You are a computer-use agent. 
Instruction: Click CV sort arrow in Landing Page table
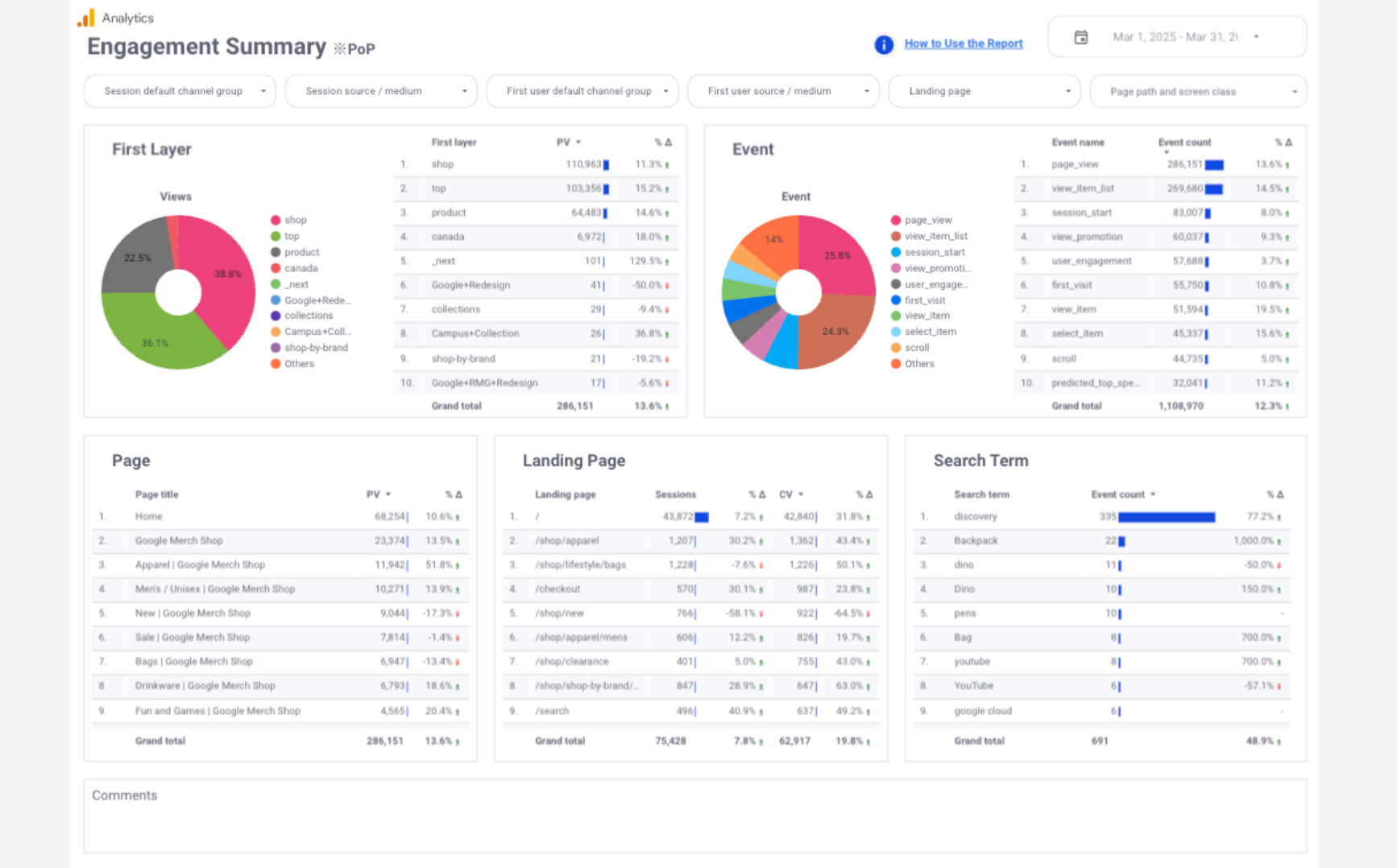coord(801,494)
